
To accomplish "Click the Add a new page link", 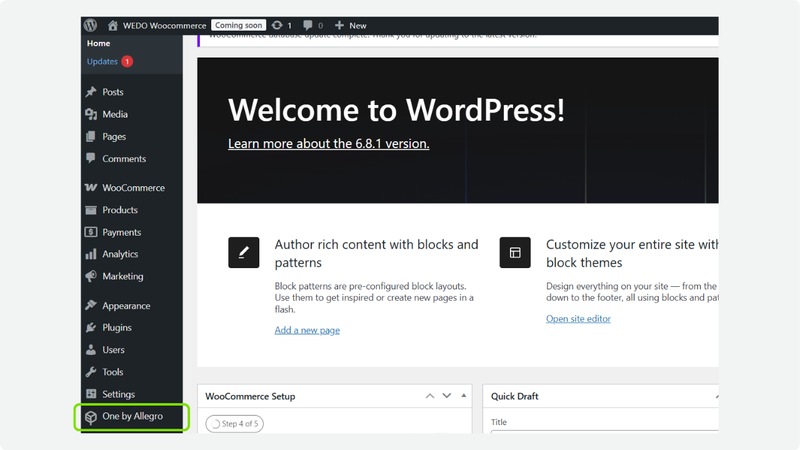I will [307, 330].
